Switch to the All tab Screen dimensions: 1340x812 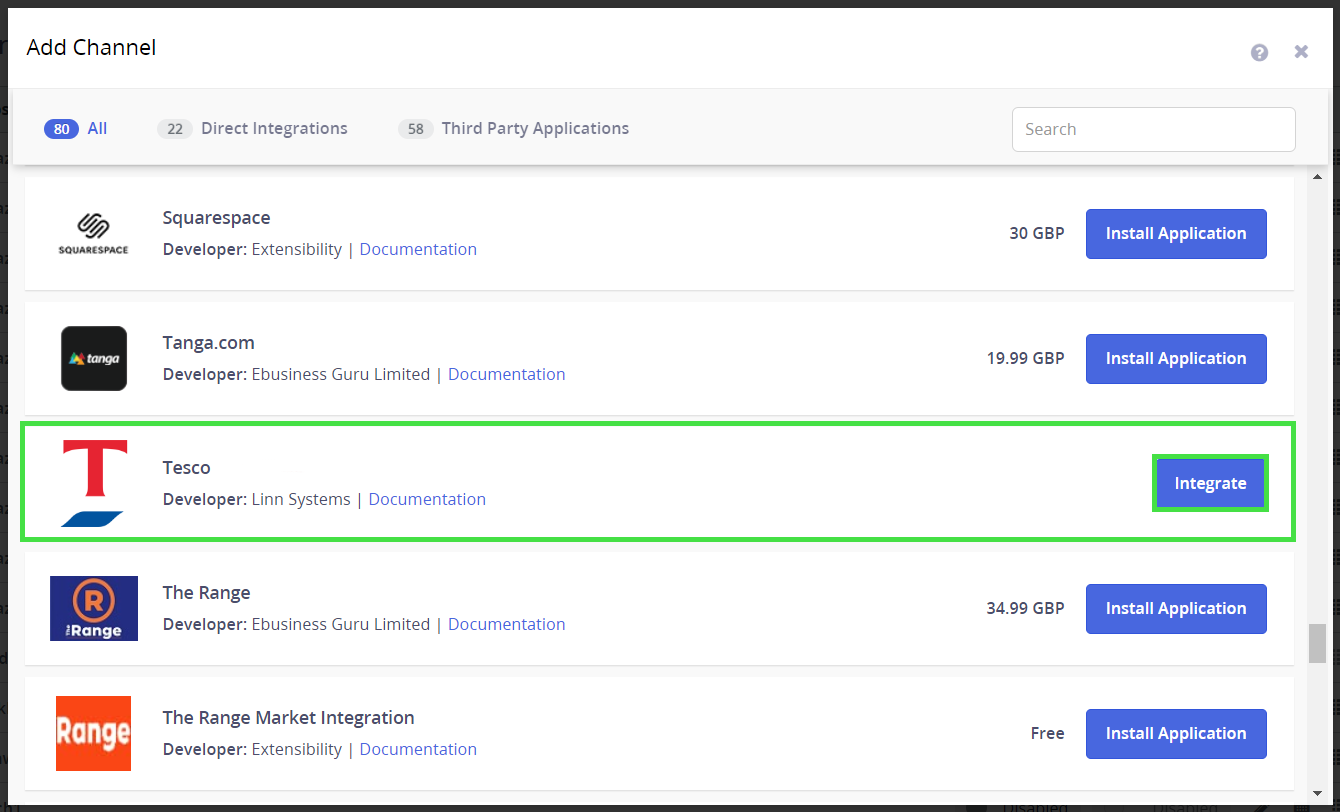click(76, 129)
